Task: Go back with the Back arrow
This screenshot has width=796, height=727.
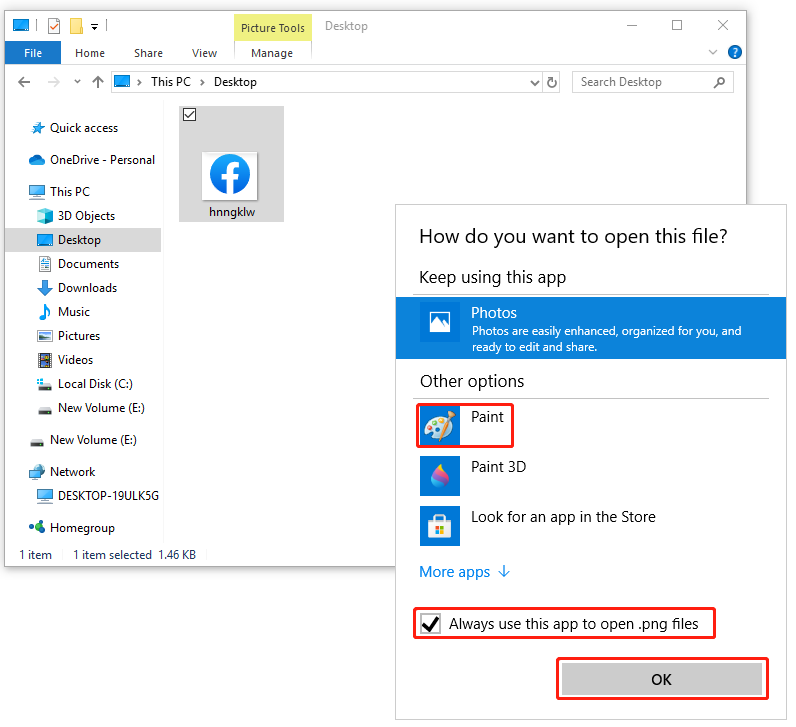Action: 24,82
